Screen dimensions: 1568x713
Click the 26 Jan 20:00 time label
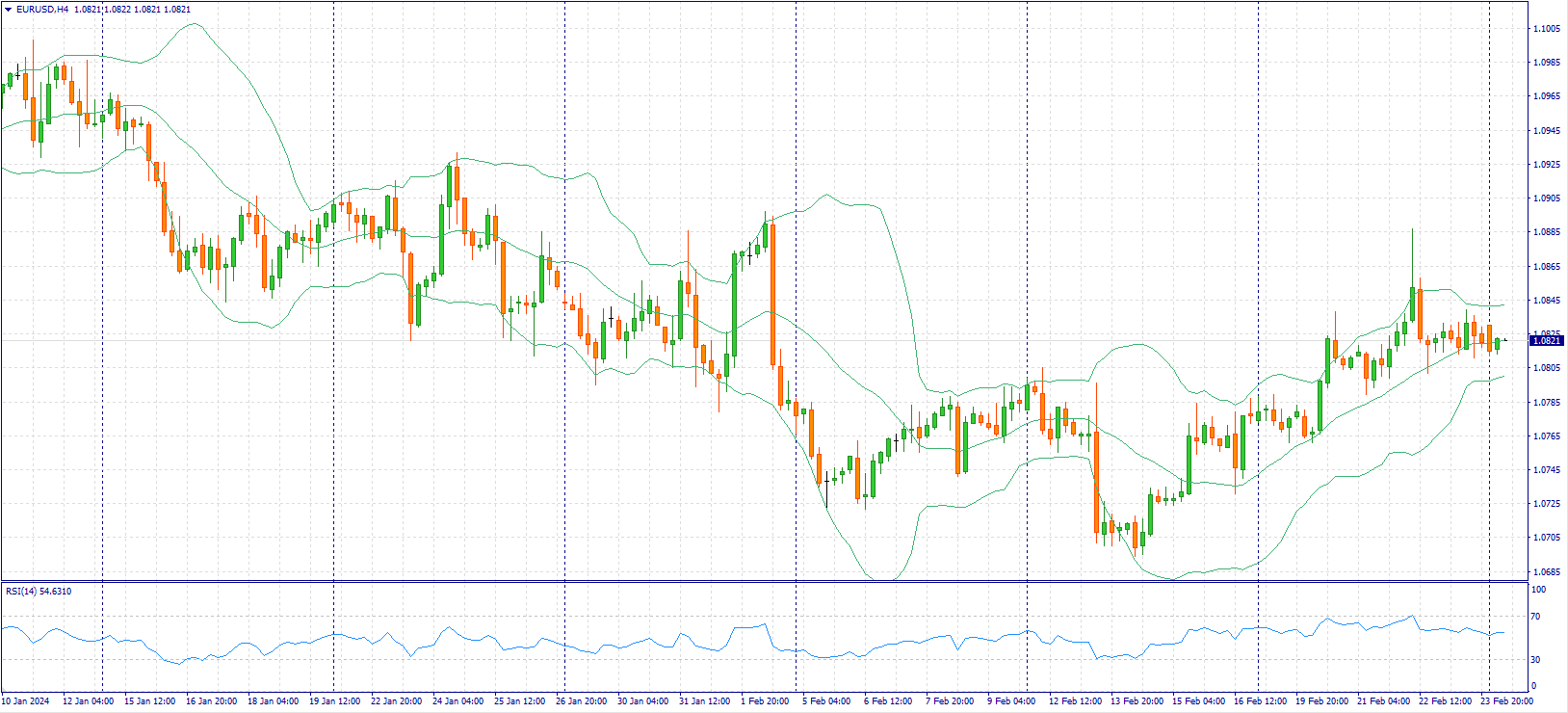(x=581, y=701)
